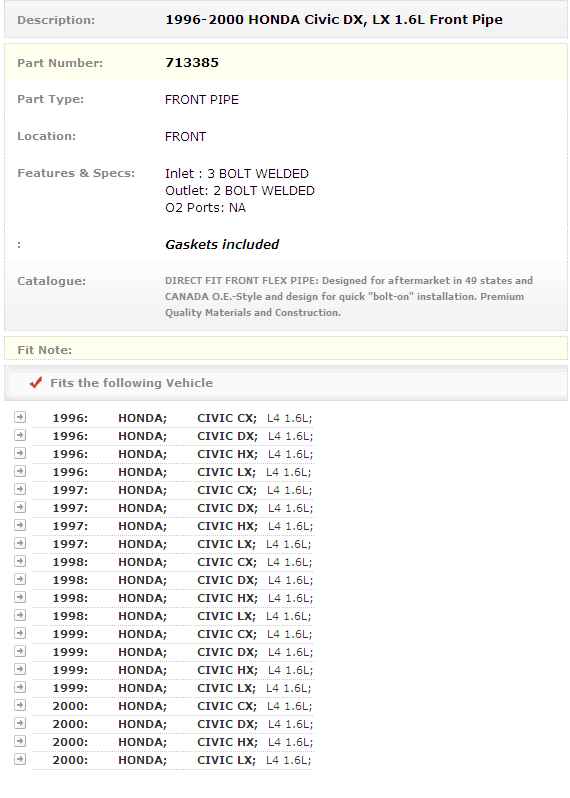570x798 pixels.
Task: Click CIVIC CX in the 1996 row
Action: [x=227, y=418]
